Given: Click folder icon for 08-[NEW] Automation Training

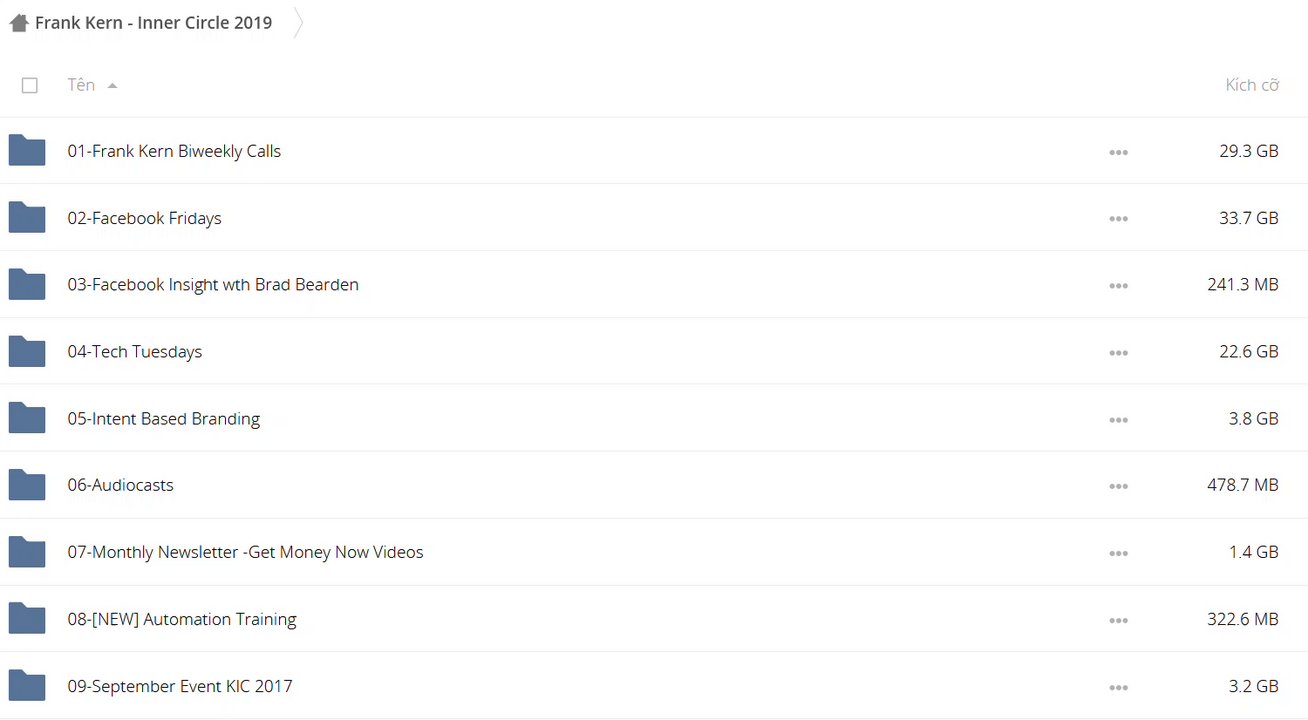Looking at the screenshot, I should click(27, 619).
